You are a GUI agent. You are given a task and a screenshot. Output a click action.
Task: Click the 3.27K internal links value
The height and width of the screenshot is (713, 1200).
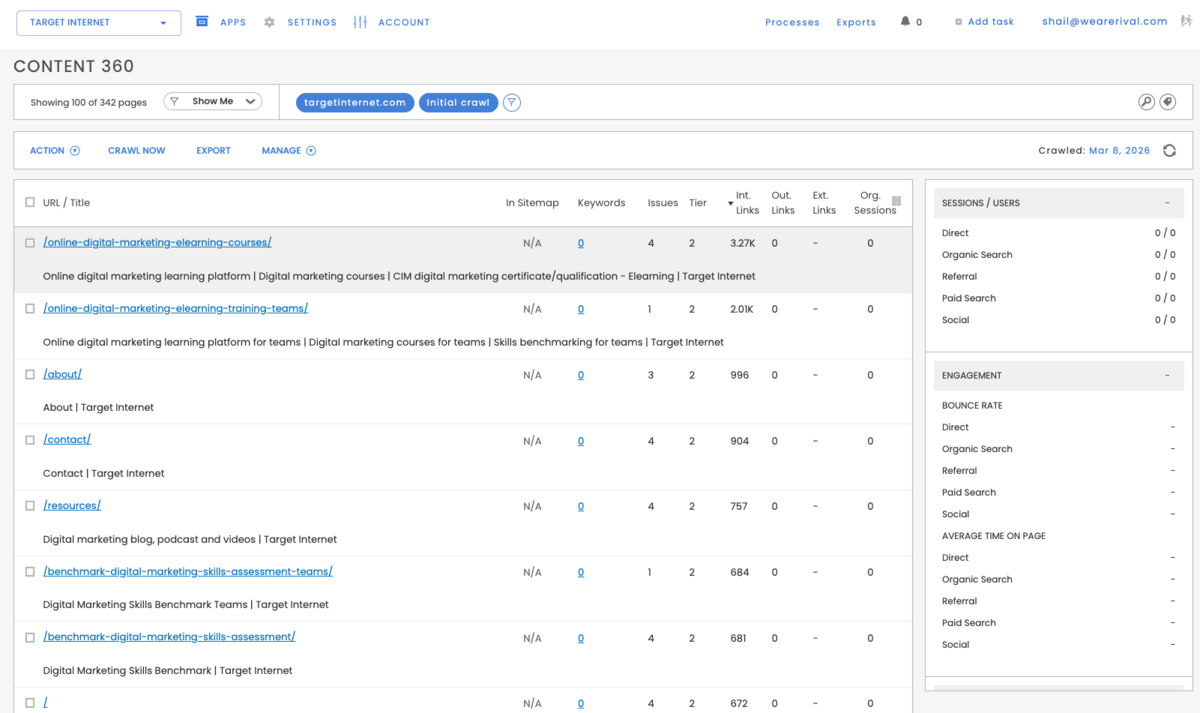point(743,243)
